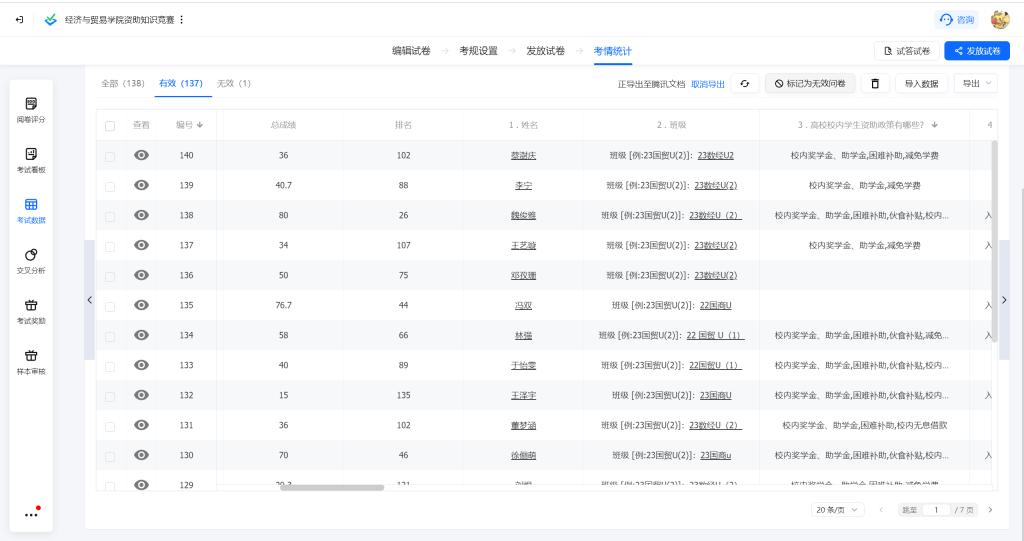Go to the next page arrow

tap(990, 510)
